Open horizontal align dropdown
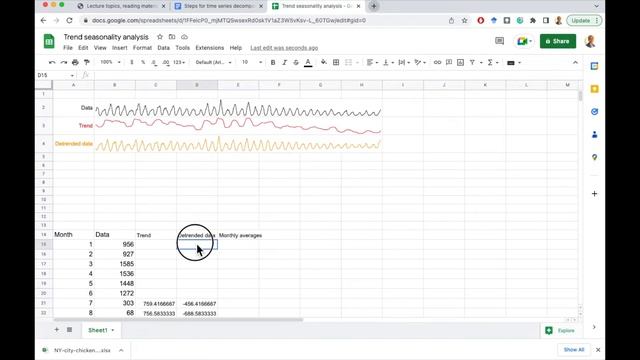Viewport: 640px width, 360px height. (372, 62)
